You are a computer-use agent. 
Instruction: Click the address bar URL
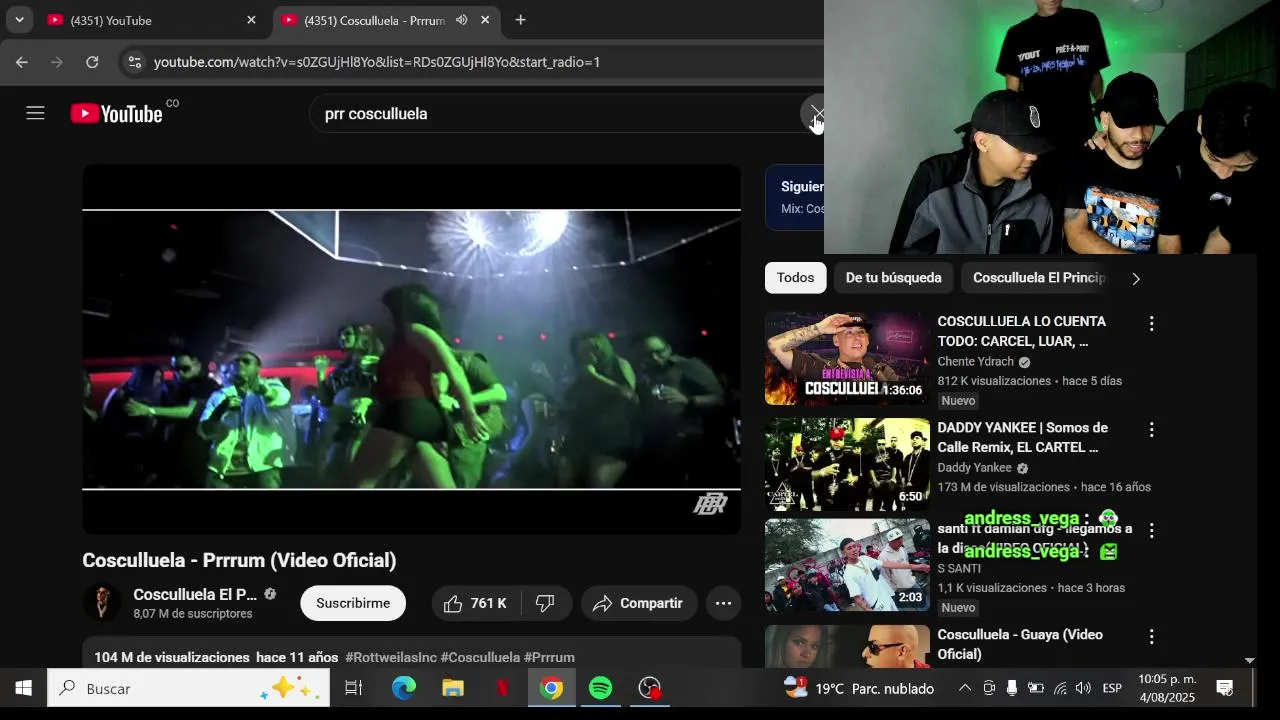[x=377, y=62]
